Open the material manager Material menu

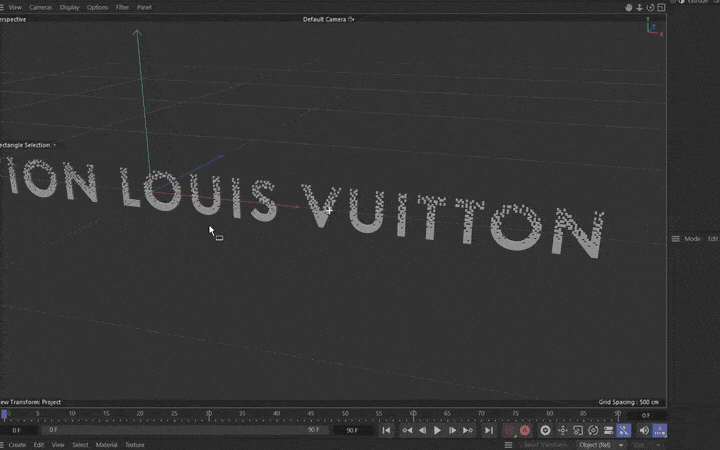107,444
